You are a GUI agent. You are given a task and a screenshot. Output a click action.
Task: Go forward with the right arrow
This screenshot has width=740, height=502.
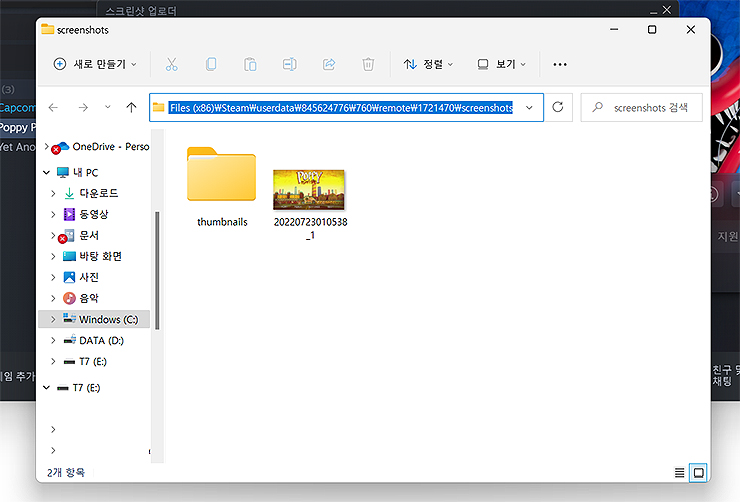(x=83, y=108)
